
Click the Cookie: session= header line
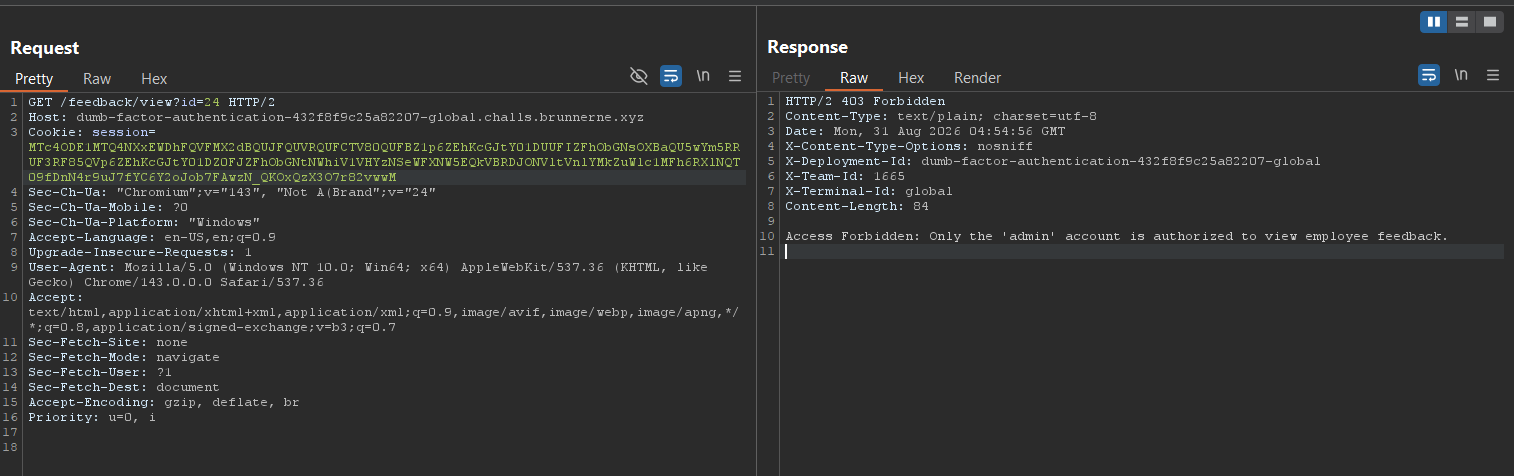(92, 132)
